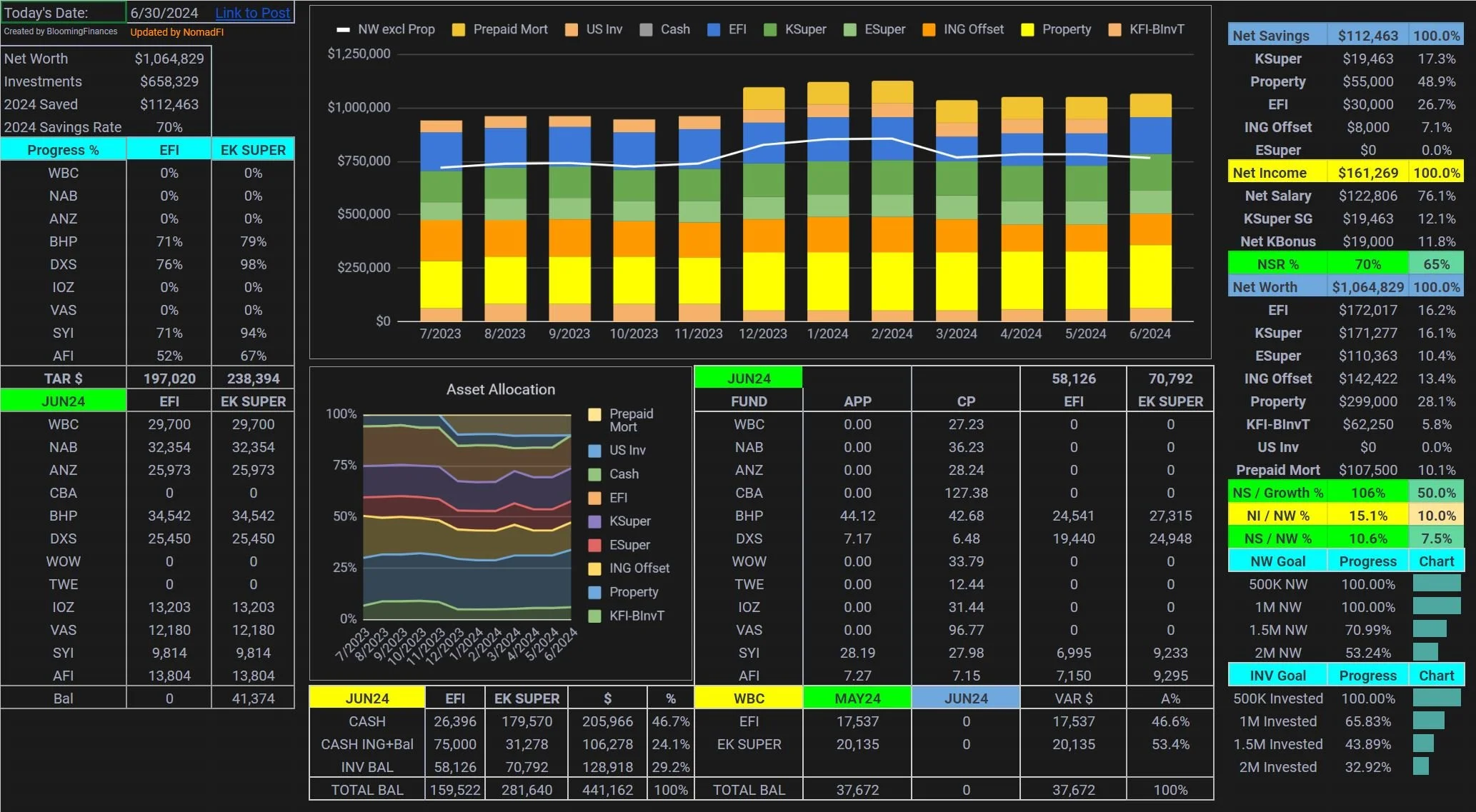Viewport: 1476px width, 812px height.
Task: Click the Prepaid Mort legend swatch
Action: coord(459,29)
